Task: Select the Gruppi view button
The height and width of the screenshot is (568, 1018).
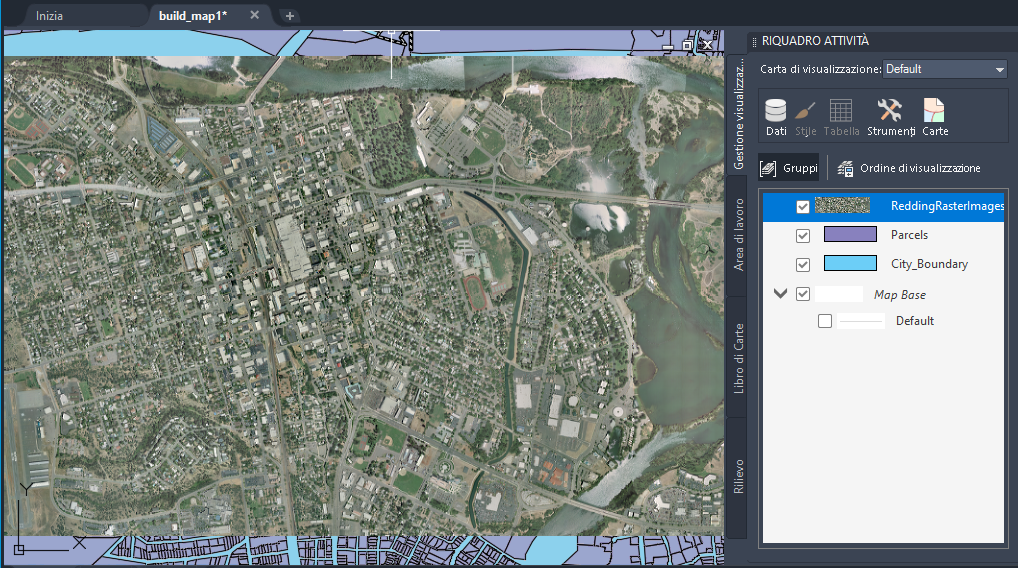Action: click(x=789, y=168)
